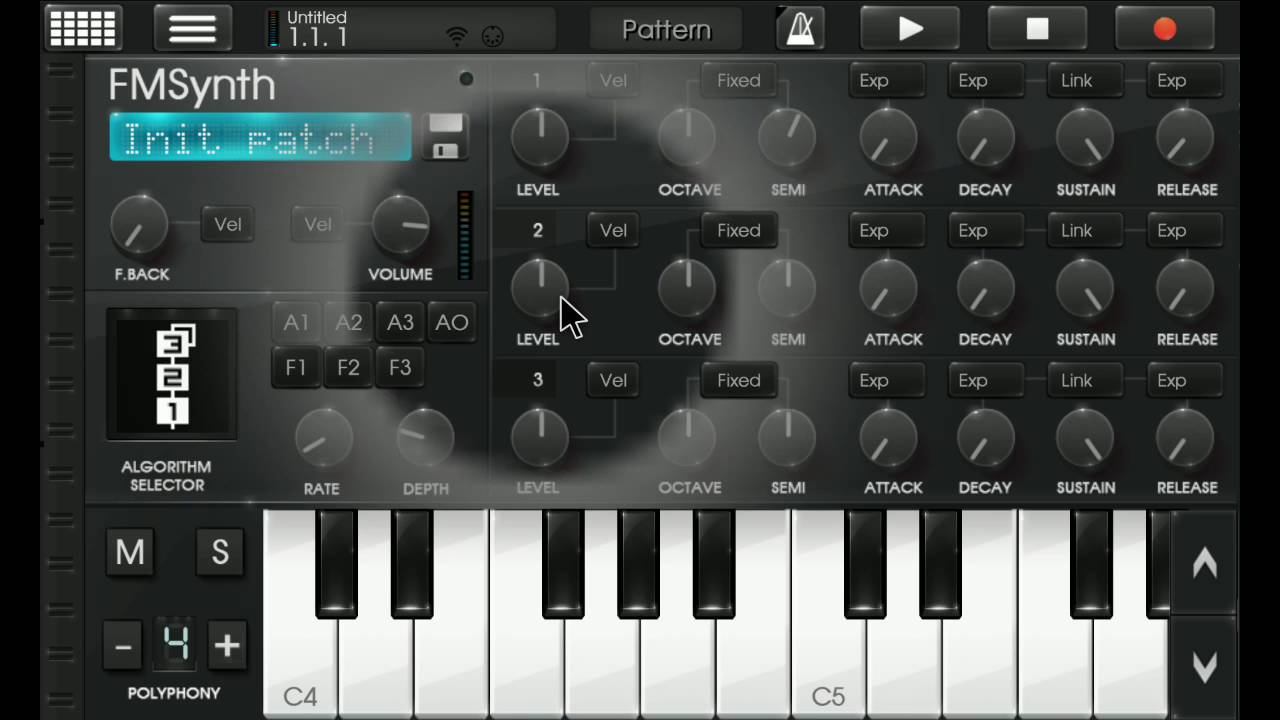Toggle Vel for the F.BACK knob
The image size is (1280, 720).
228,224
